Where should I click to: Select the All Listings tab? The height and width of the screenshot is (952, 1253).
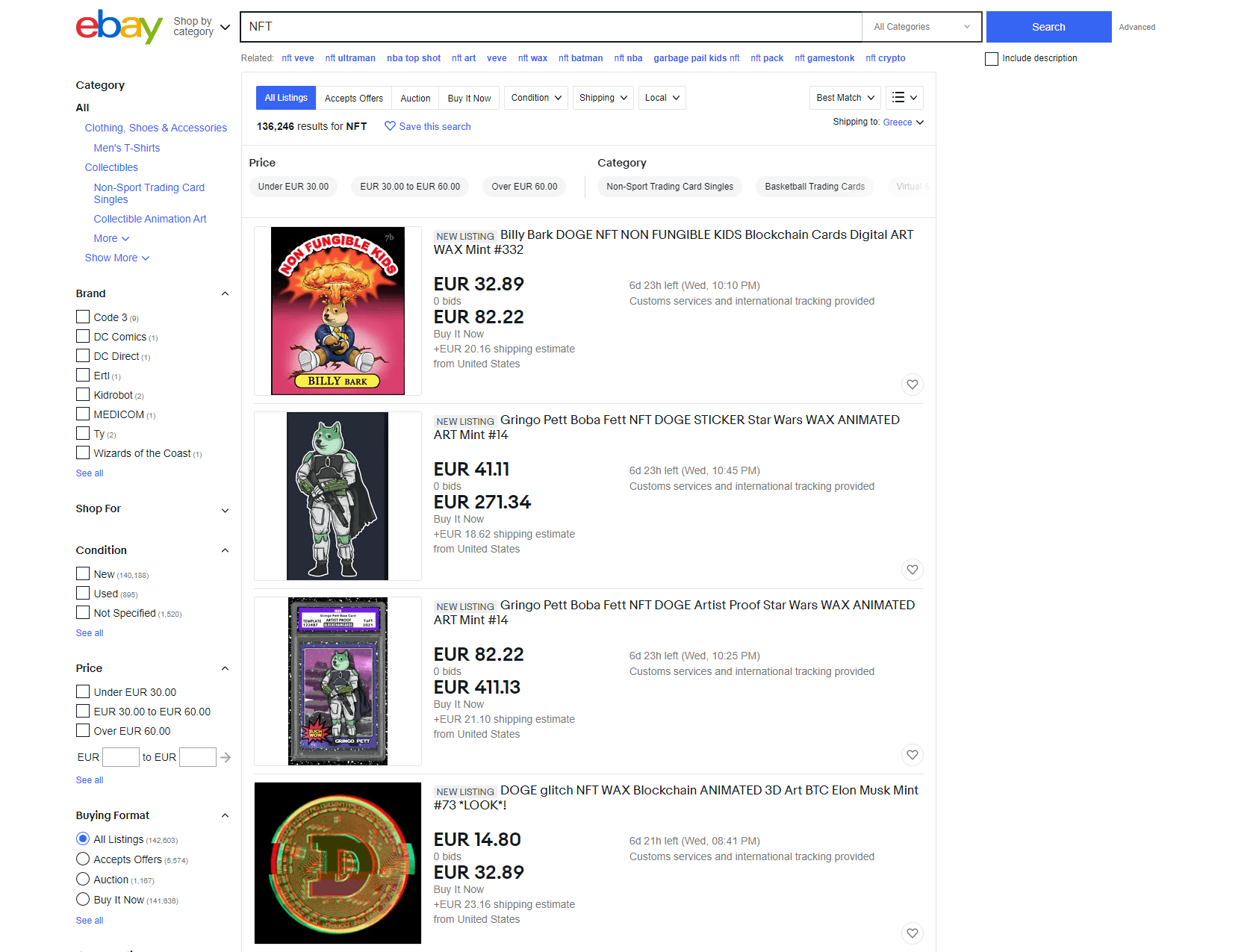286,98
